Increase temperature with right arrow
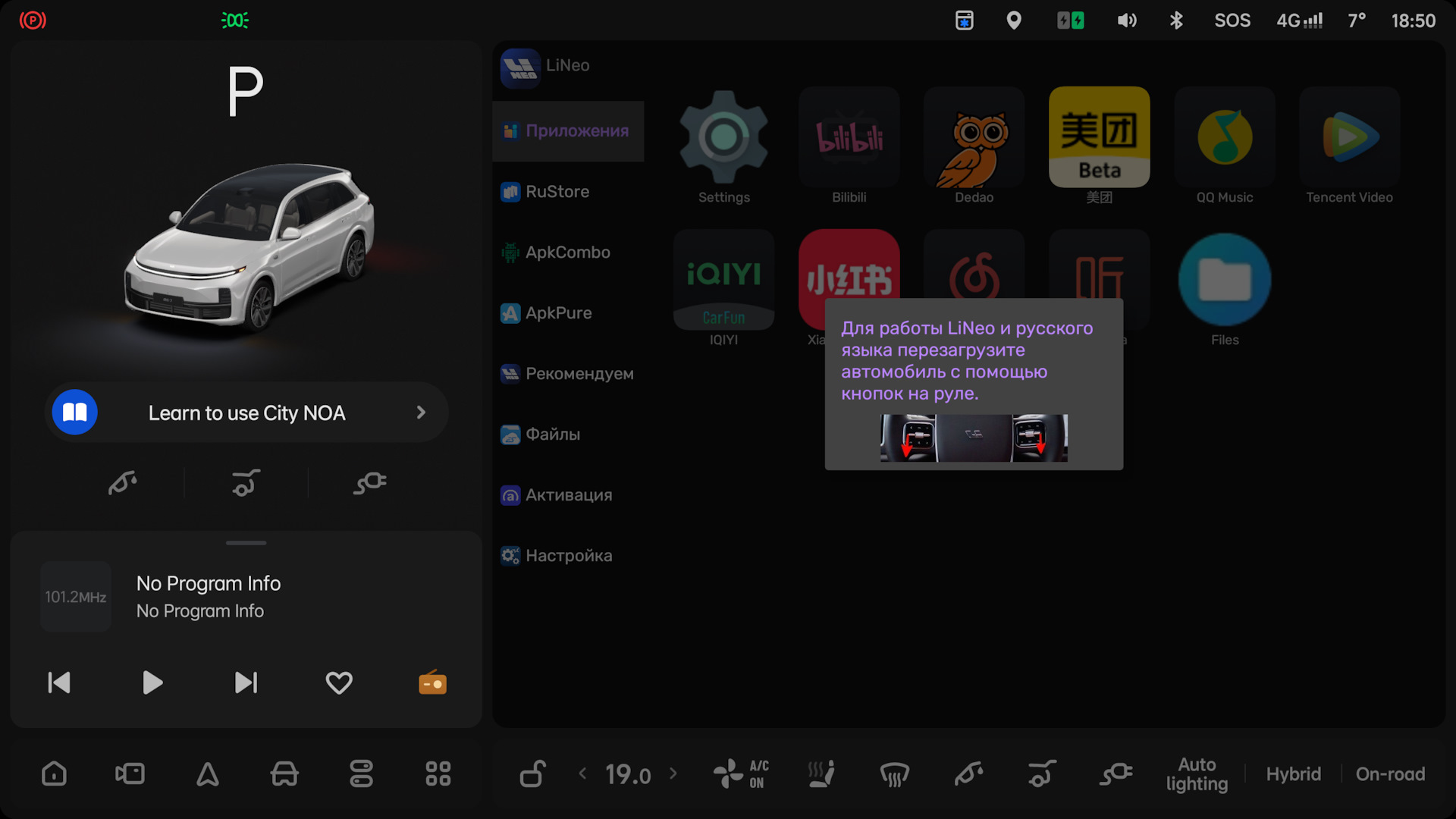The width and height of the screenshot is (1456, 819). tap(673, 774)
